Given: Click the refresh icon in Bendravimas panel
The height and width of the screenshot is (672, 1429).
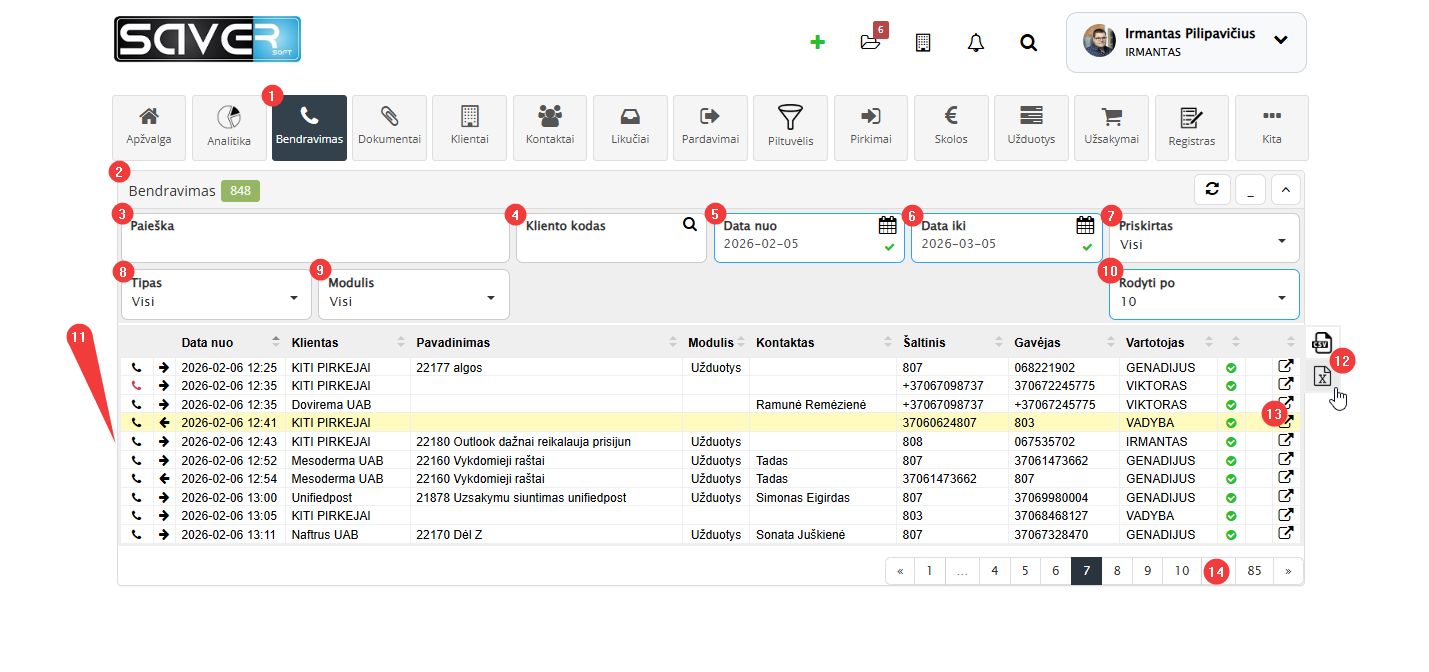Looking at the screenshot, I should (x=1211, y=190).
